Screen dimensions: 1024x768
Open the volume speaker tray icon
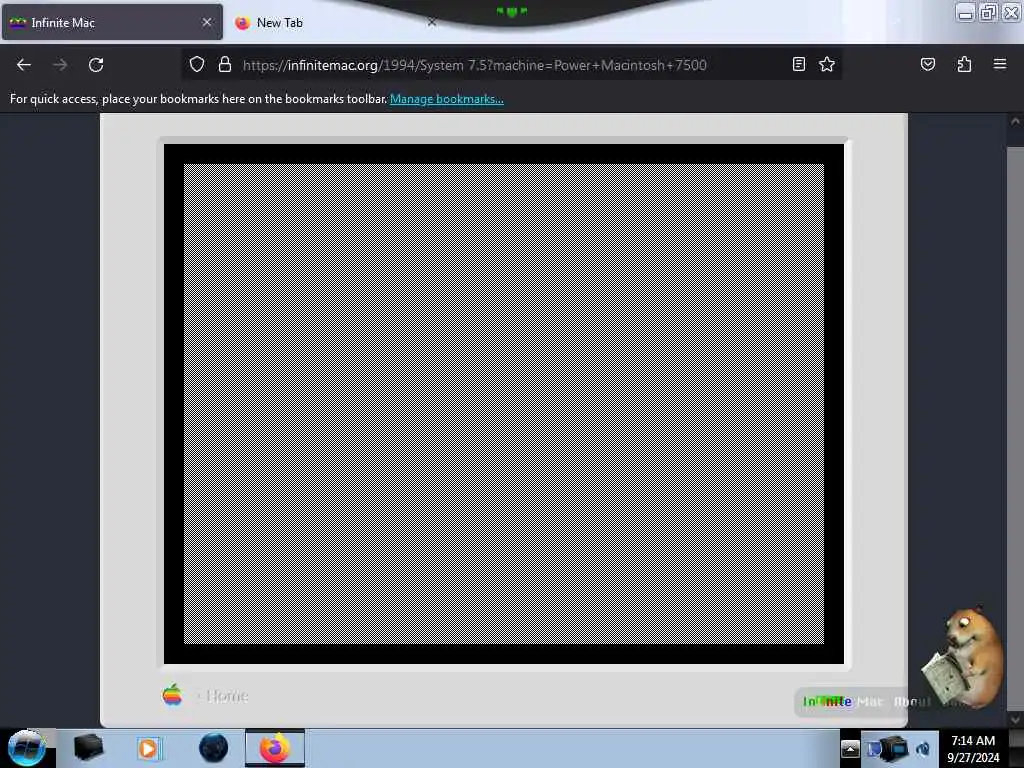coord(923,749)
